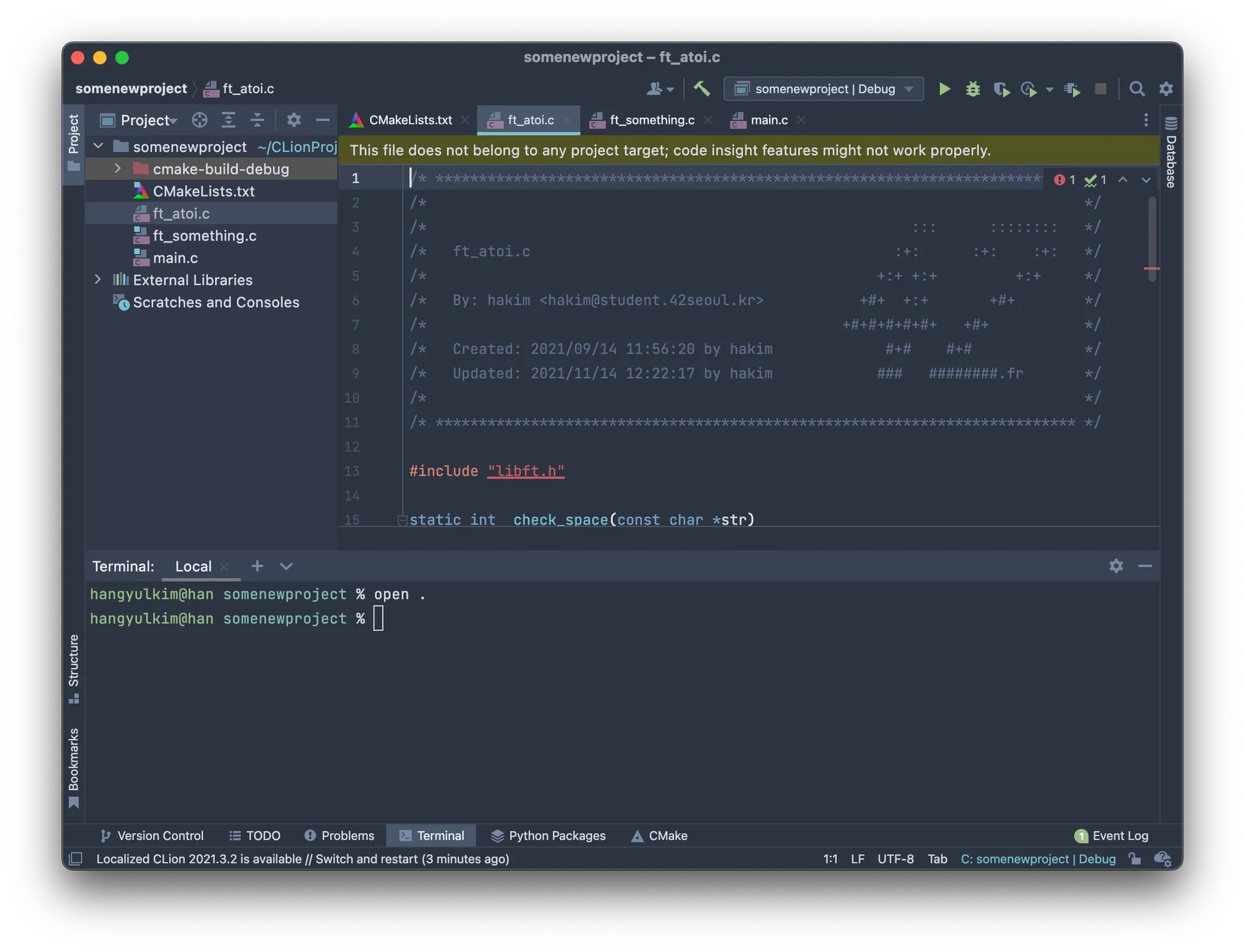Click Select Opened File crosshair icon
The width and height of the screenshot is (1245, 952).
click(x=199, y=120)
